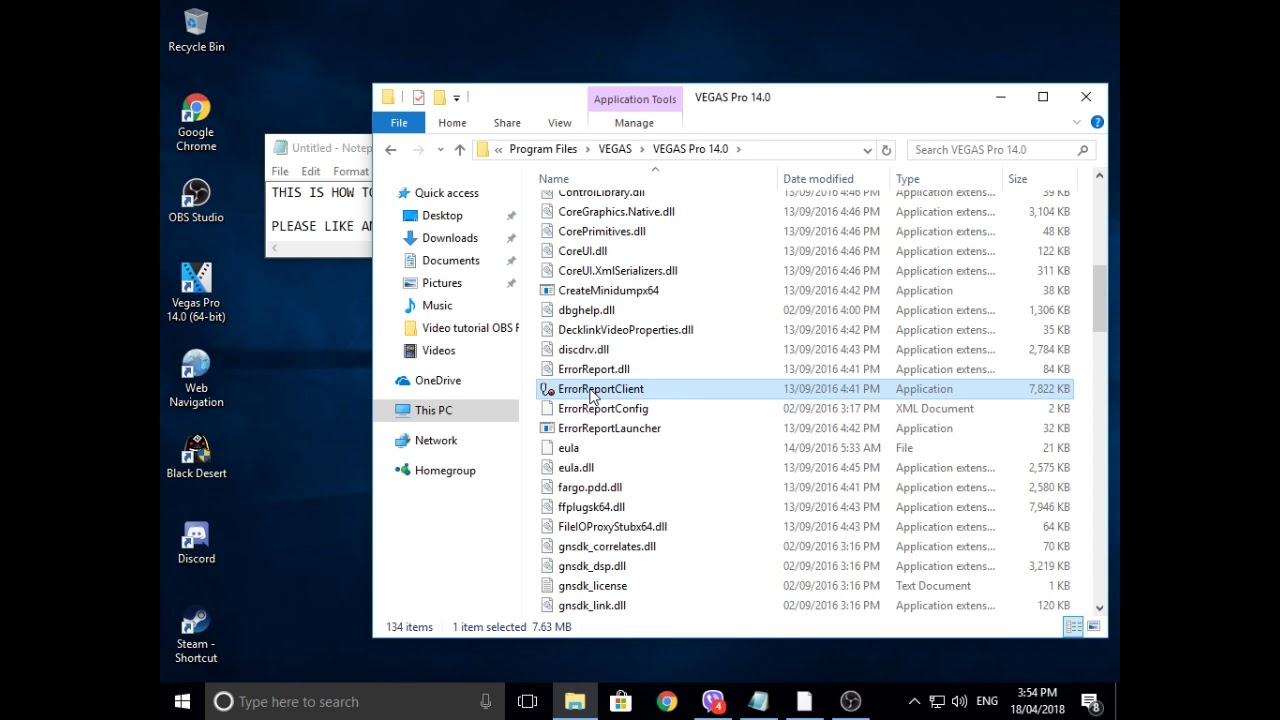
Task: Open Viber taskbar icon
Action: pos(713,702)
